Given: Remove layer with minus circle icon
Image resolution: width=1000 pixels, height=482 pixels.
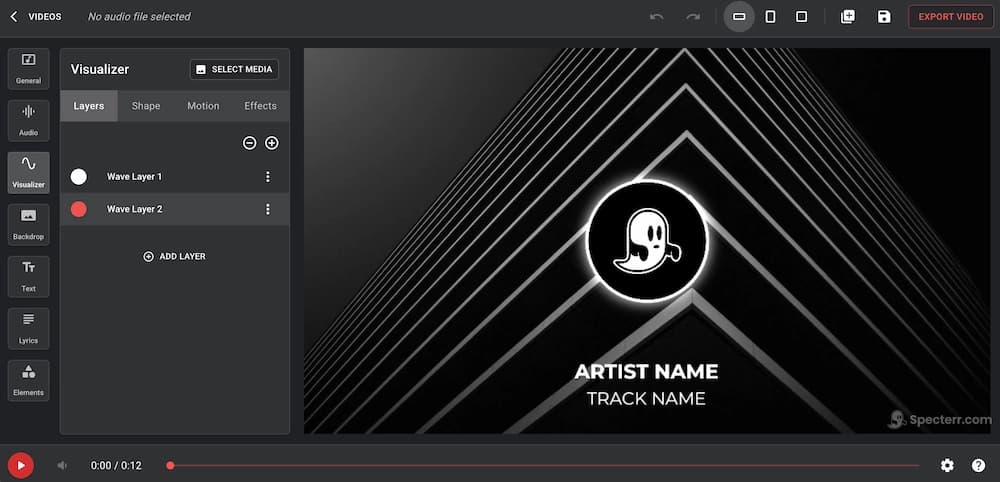Looking at the screenshot, I should point(249,143).
